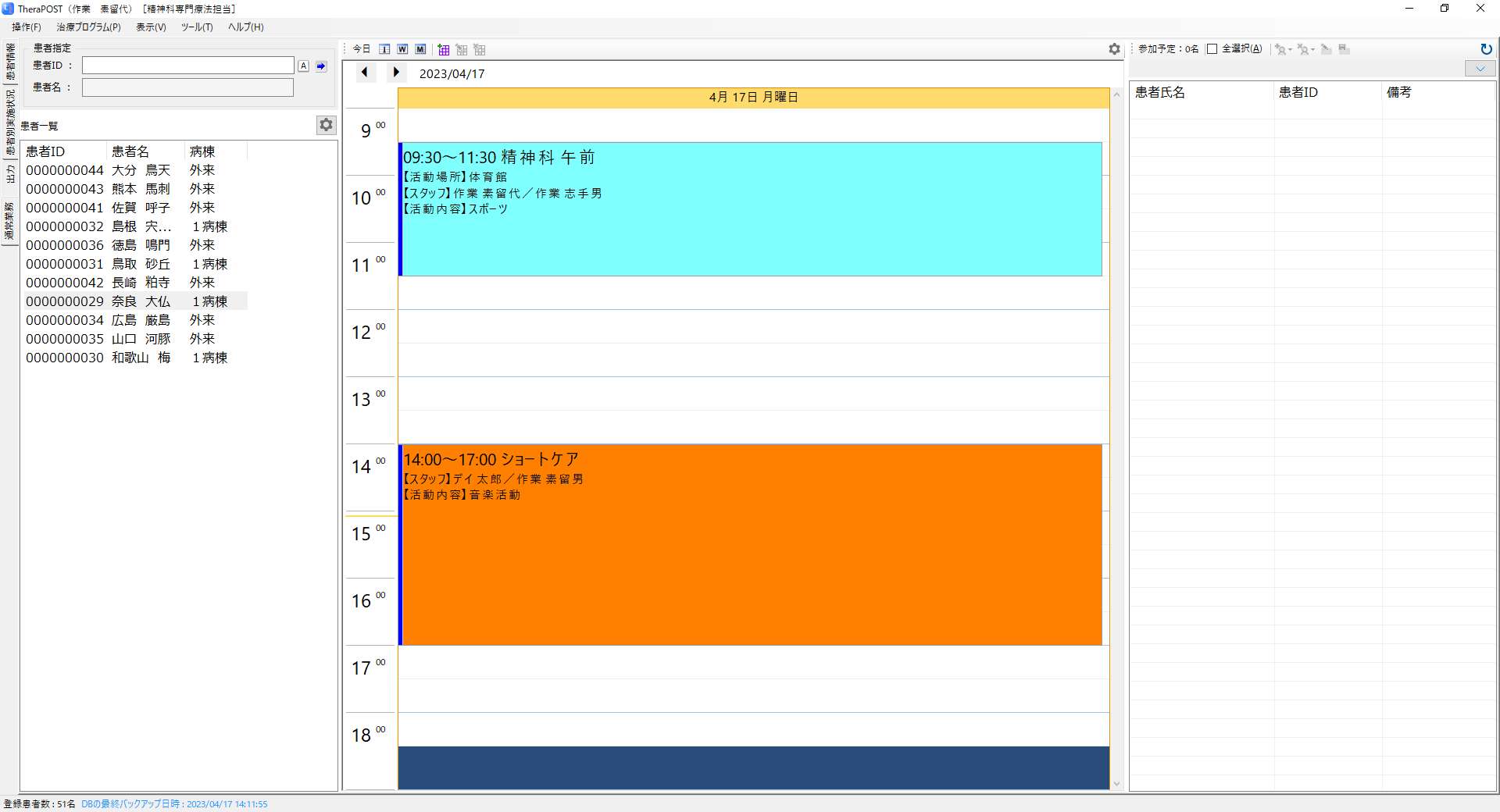Open remove participant dropdown arrow
Image resolution: width=1500 pixels, height=812 pixels.
(x=1312, y=49)
